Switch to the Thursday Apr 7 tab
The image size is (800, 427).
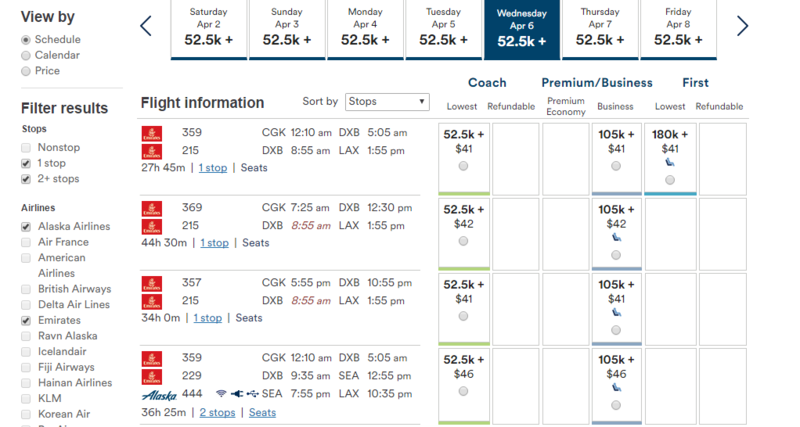pyautogui.click(x=600, y=29)
